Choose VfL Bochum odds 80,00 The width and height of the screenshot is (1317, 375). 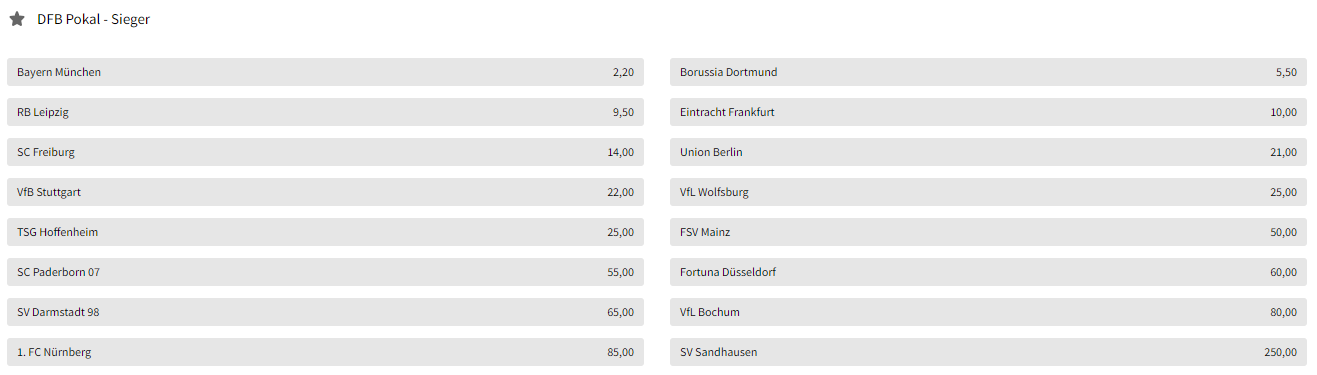pyautogui.click(x=988, y=312)
